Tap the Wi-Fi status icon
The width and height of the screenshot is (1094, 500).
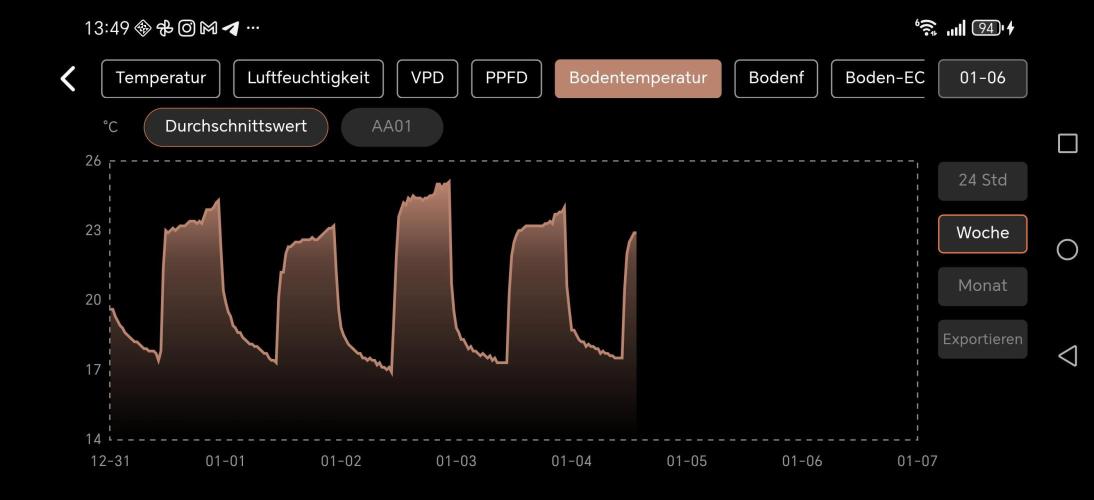tap(925, 28)
